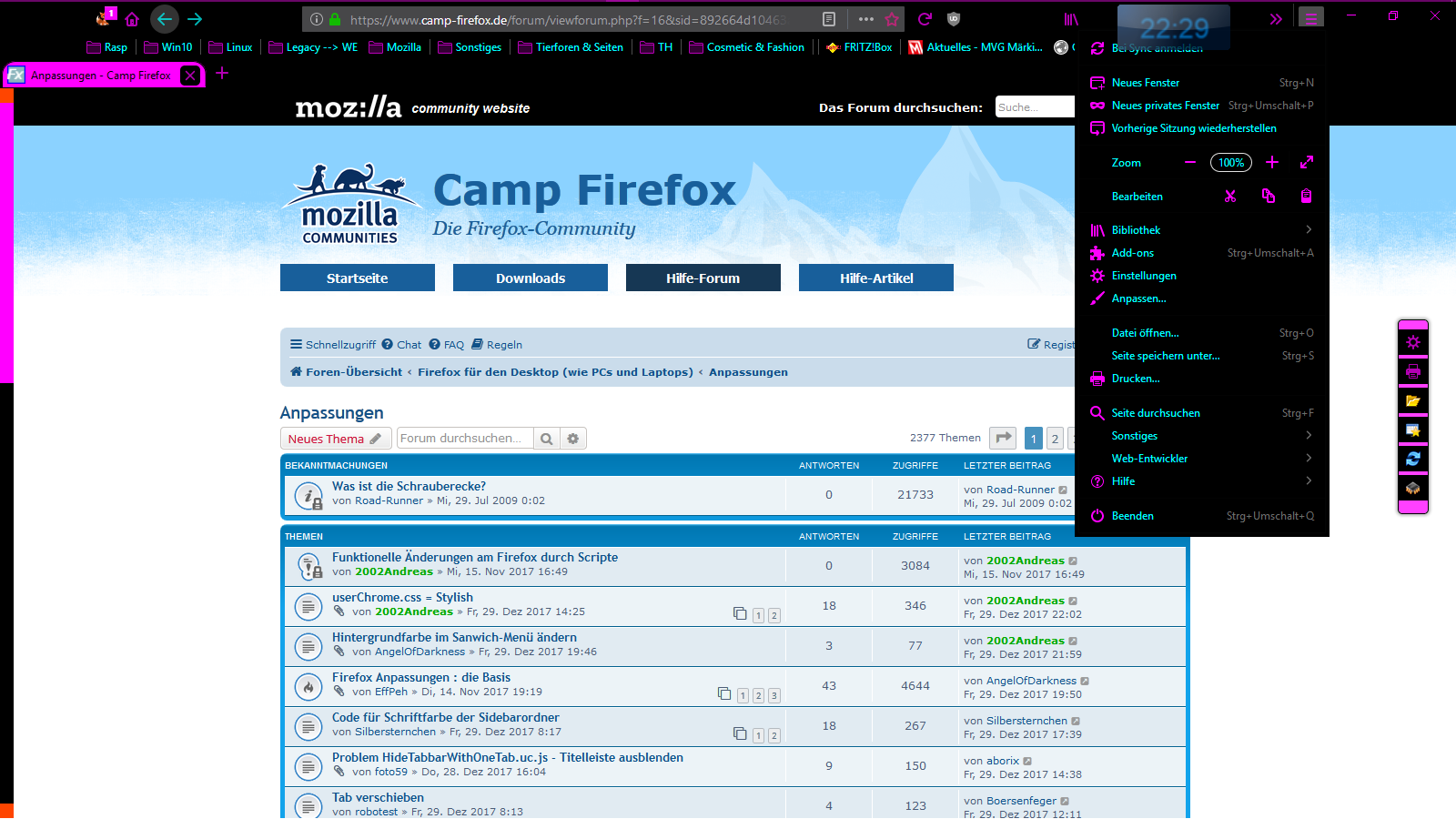
Task: Toggle reader view in the address bar
Action: click(x=829, y=19)
